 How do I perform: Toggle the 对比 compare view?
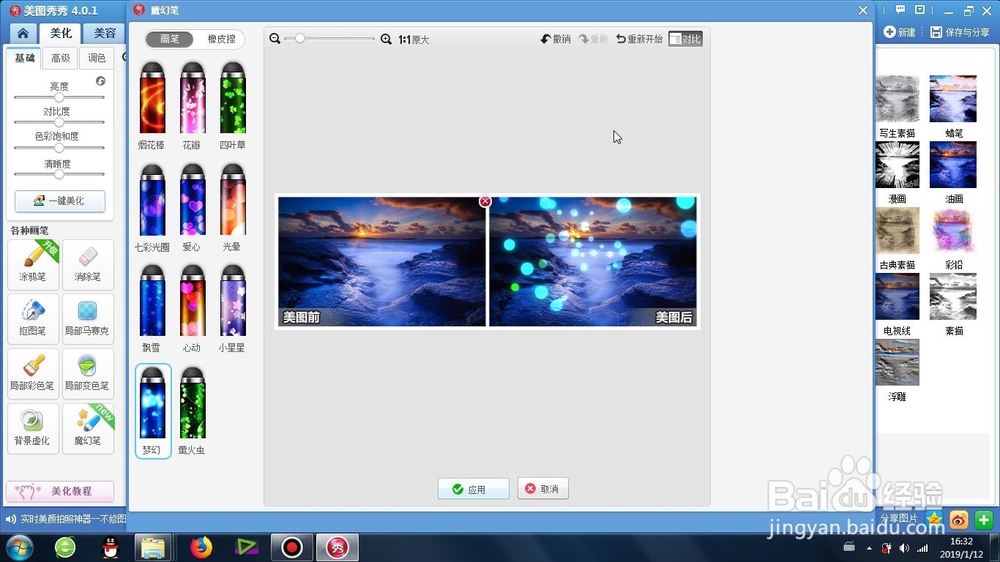click(686, 39)
